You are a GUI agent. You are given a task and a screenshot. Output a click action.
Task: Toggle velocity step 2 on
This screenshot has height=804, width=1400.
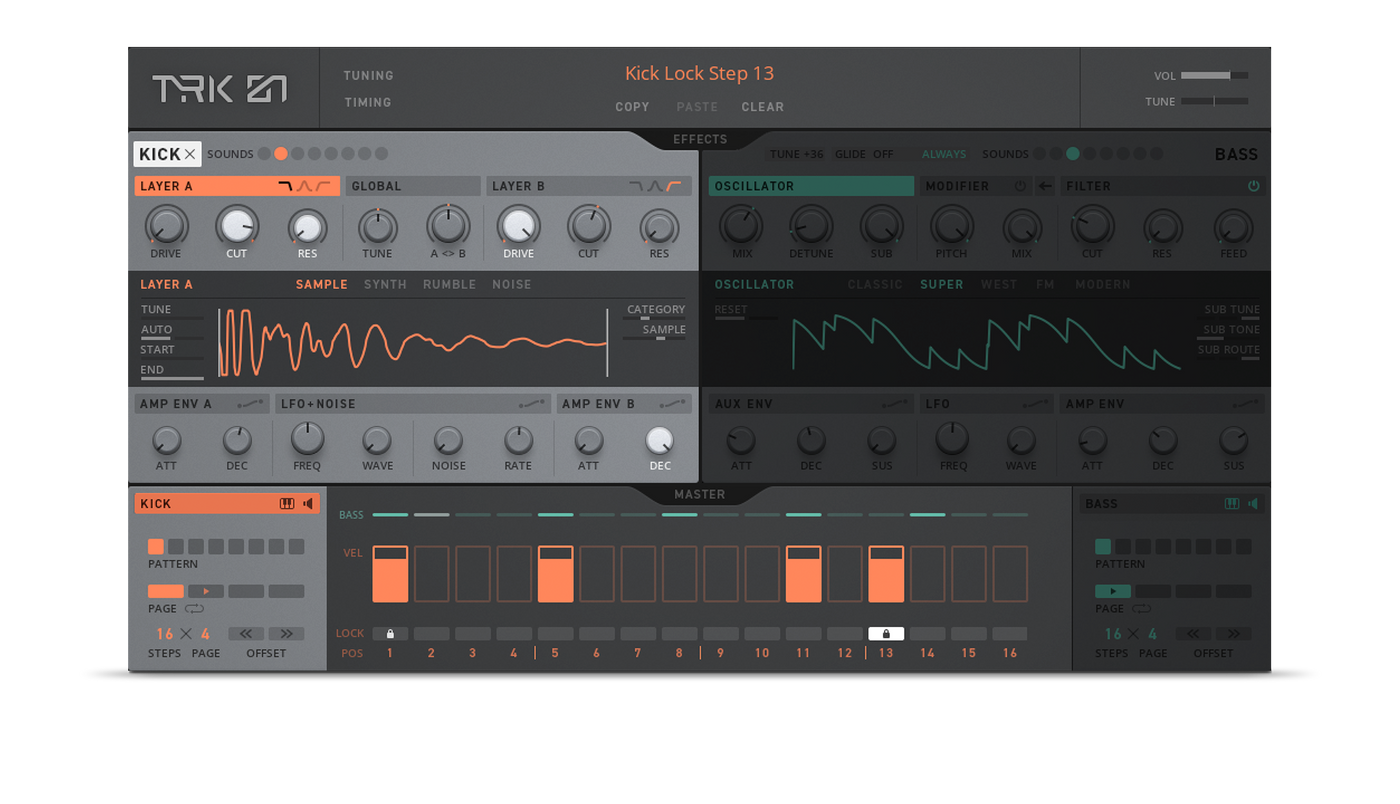(432, 574)
